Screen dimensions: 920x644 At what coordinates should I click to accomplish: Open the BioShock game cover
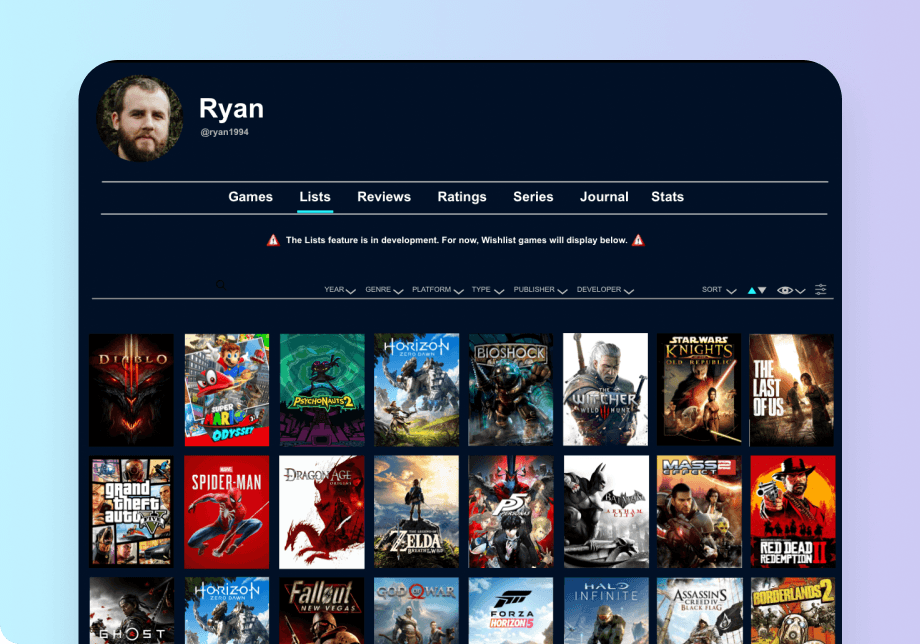[x=510, y=390]
